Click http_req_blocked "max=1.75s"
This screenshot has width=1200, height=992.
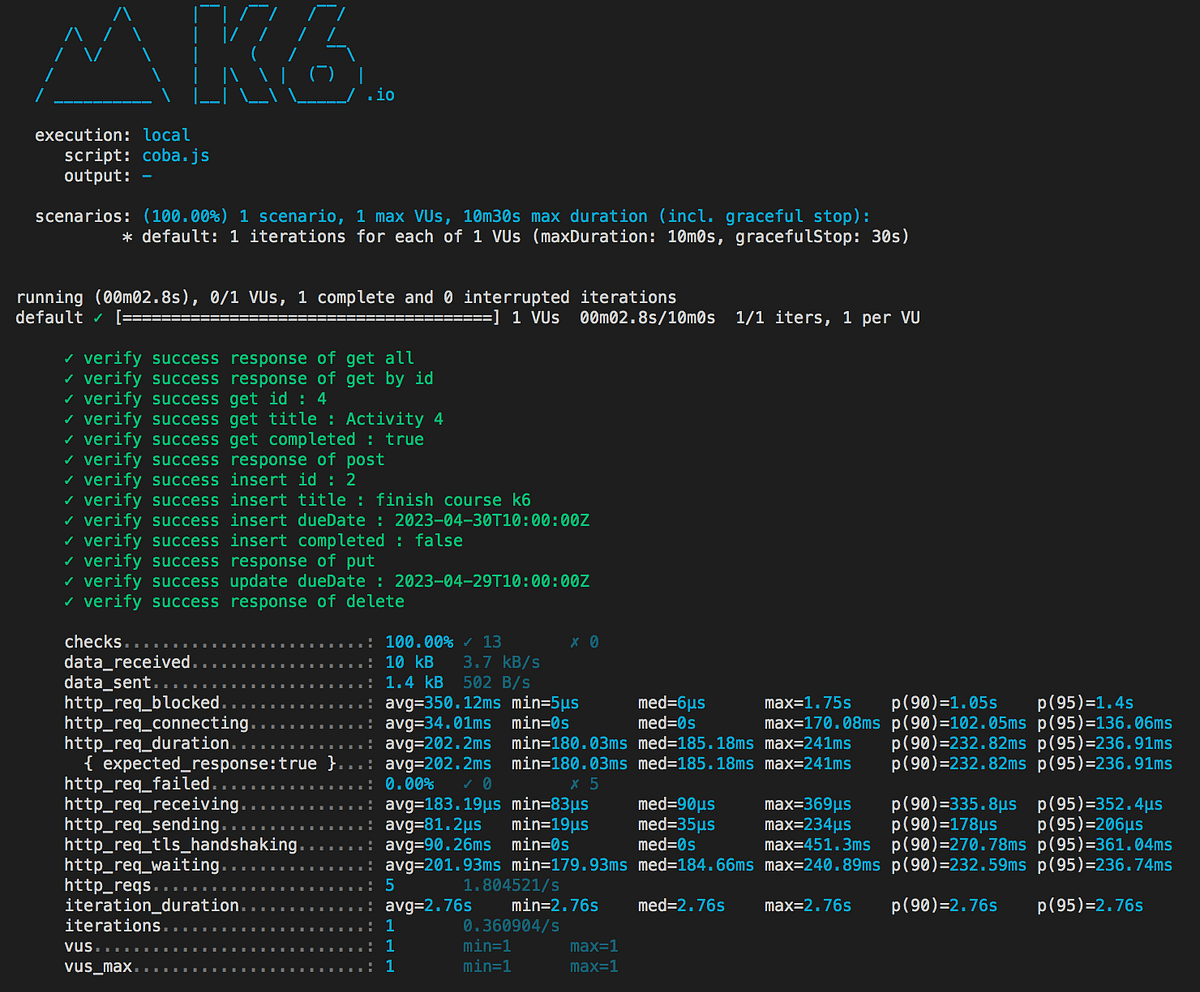[x=809, y=703]
